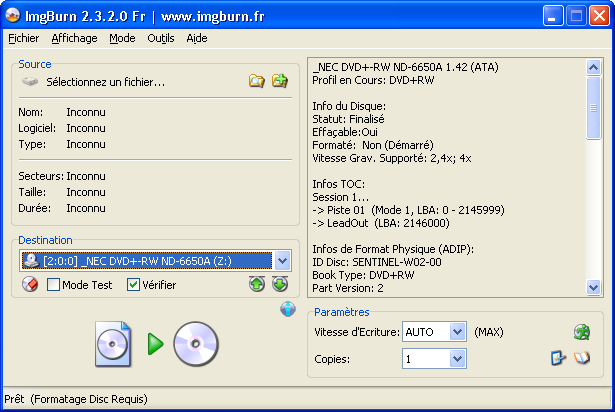Click 'ID Disc: SENTINEL-W02-00' line
Image resolution: width=615 pixels, height=412 pixels.
coord(377,262)
